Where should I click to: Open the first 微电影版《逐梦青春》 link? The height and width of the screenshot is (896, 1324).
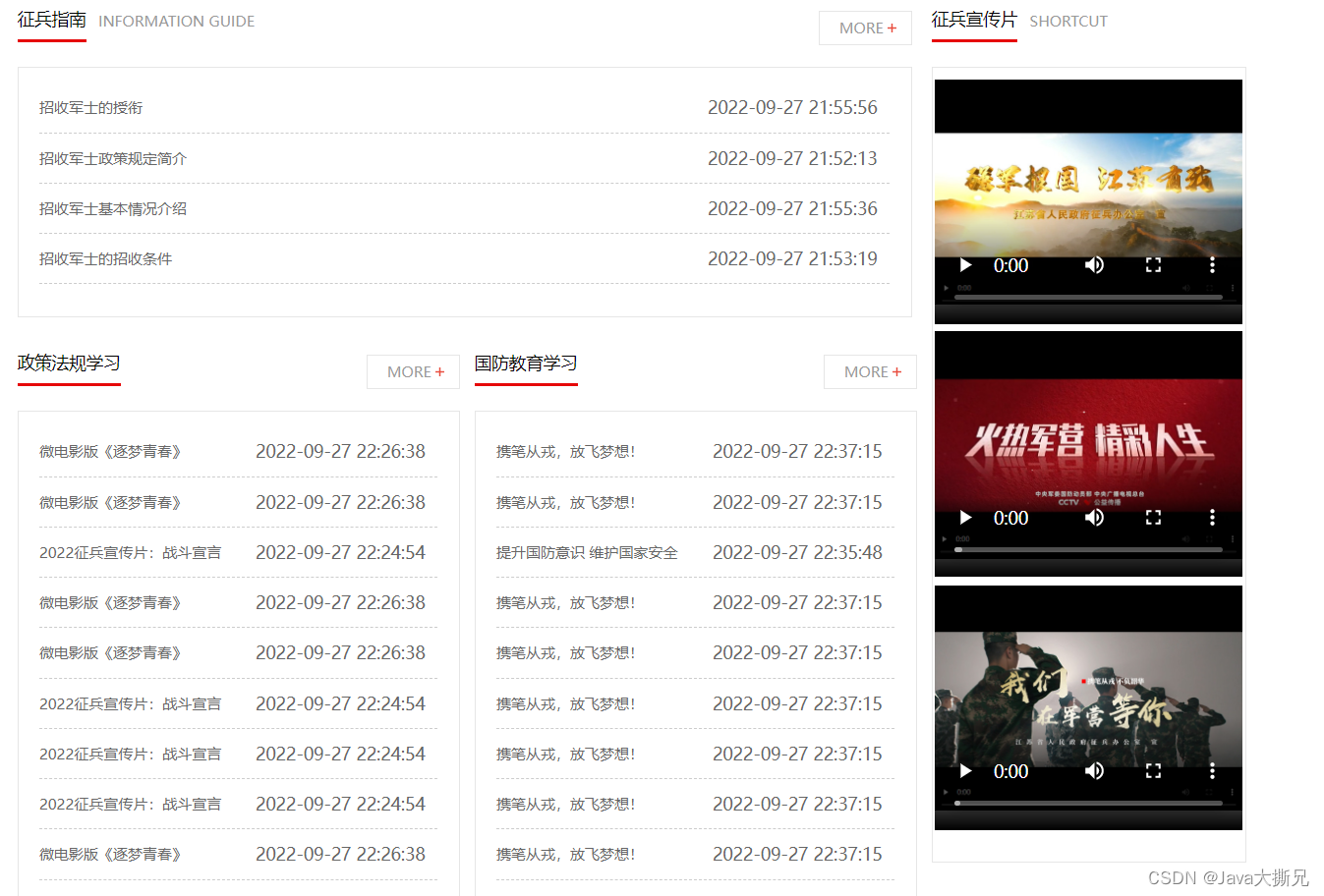tap(110, 452)
